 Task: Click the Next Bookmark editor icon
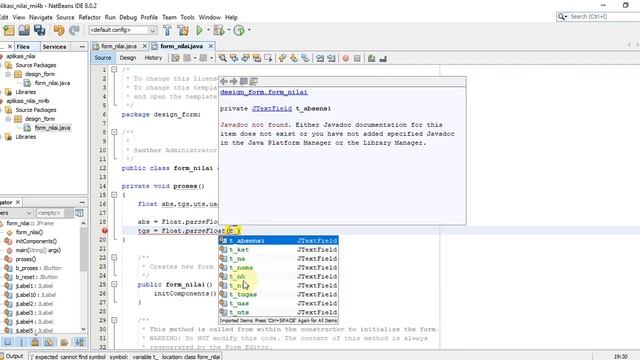pos(294,58)
